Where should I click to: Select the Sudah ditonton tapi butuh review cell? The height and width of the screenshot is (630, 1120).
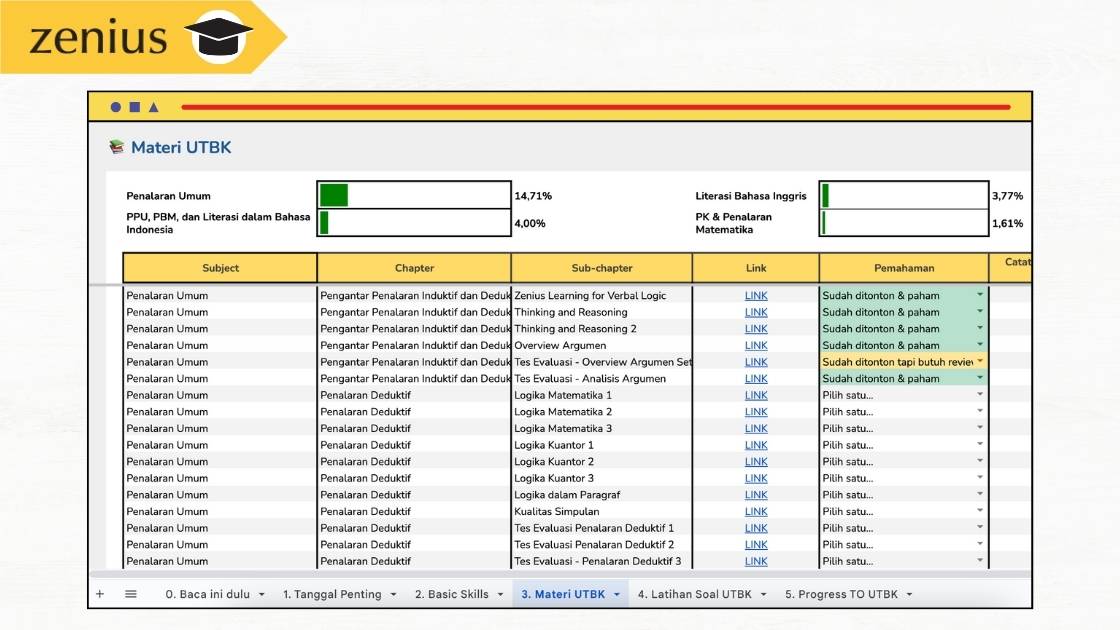point(904,361)
